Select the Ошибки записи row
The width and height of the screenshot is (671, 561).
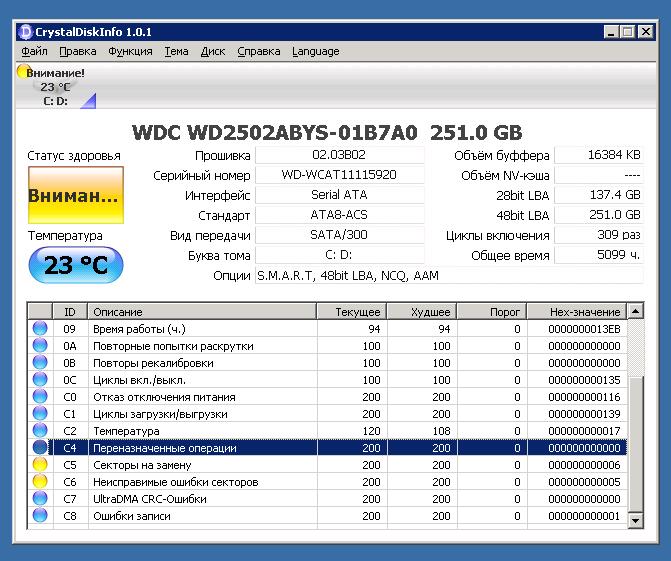pyautogui.click(x=327, y=516)
